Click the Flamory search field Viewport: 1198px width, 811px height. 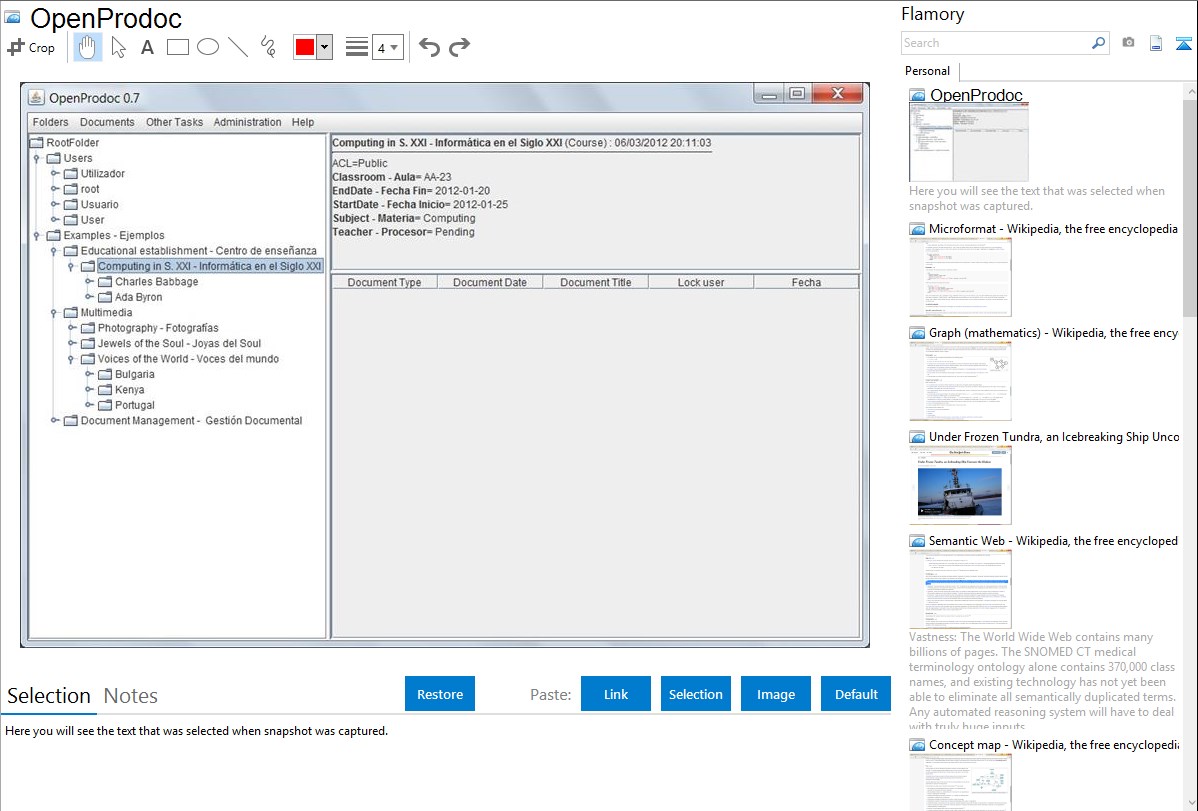(996, 43)
